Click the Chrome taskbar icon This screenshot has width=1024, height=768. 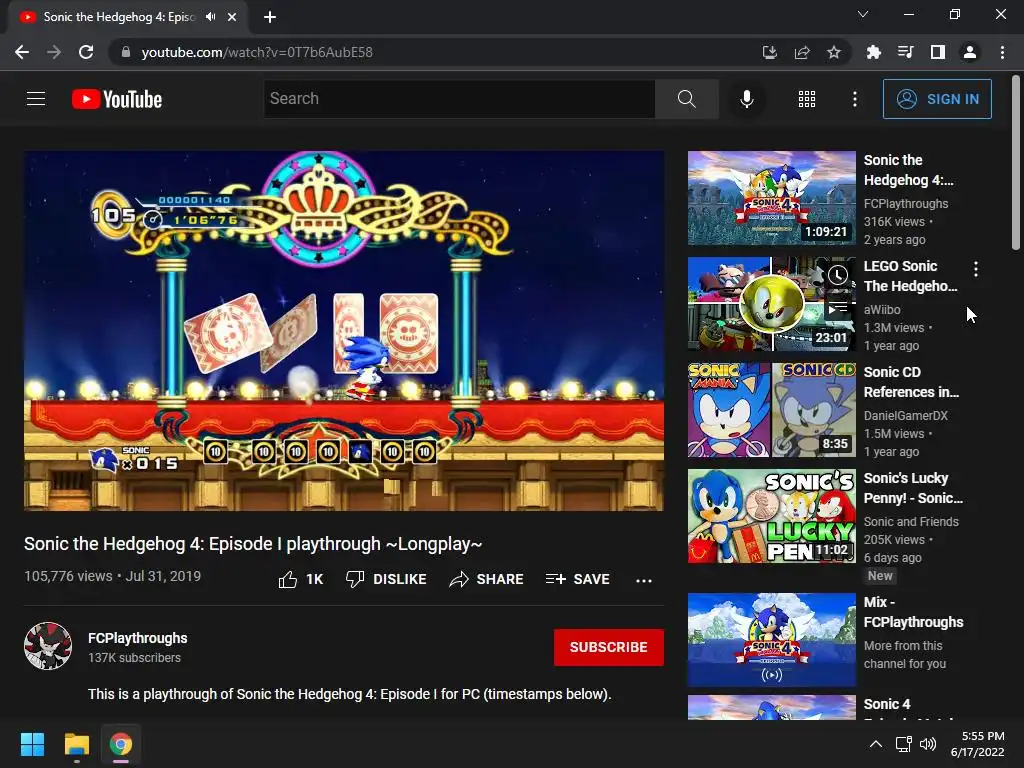121,744
